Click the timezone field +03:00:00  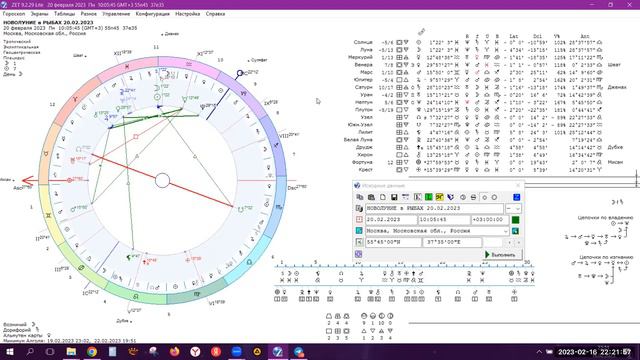[490, 220]
